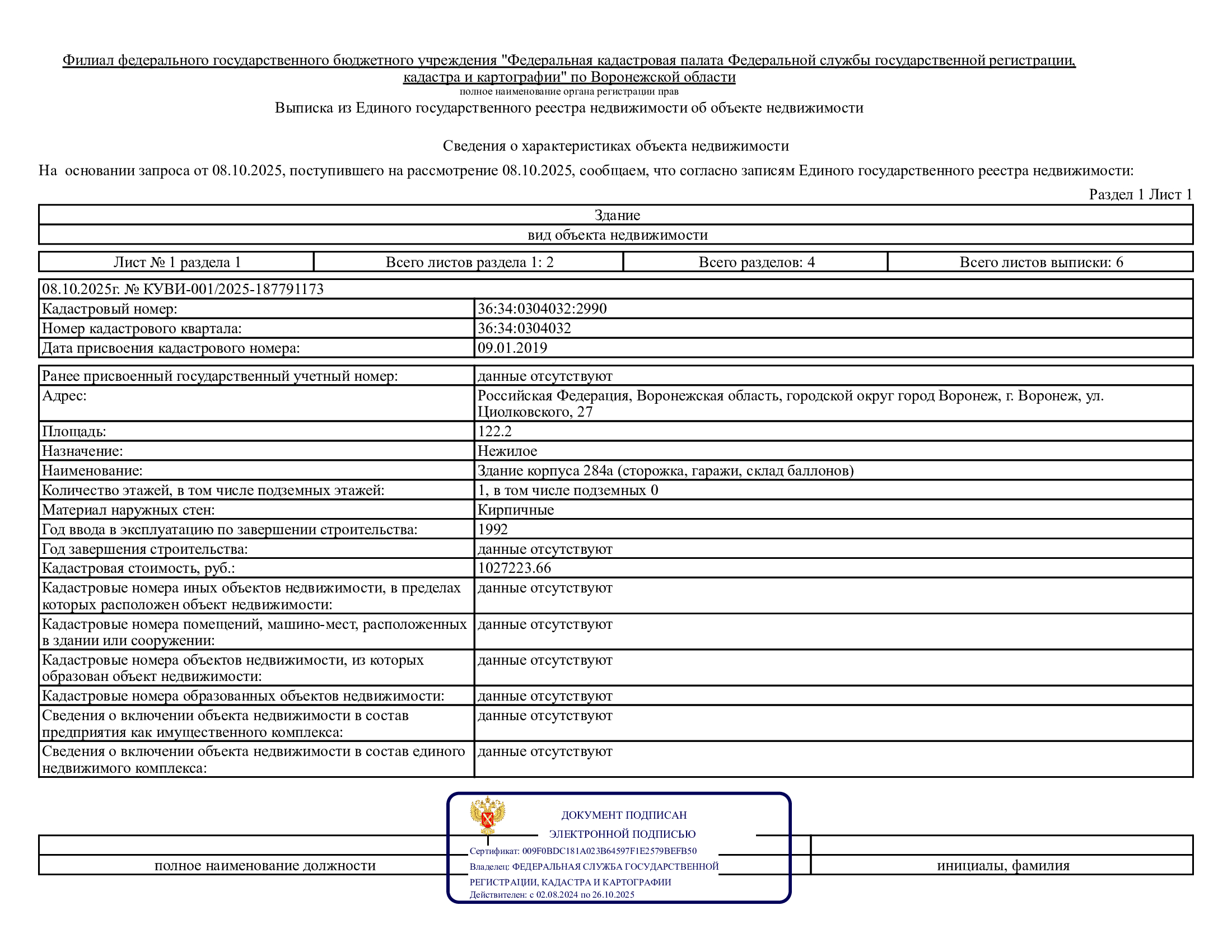
Task: Click the cadastral number 36:34:0304032:2990
Action: click(x=542, y=309)
